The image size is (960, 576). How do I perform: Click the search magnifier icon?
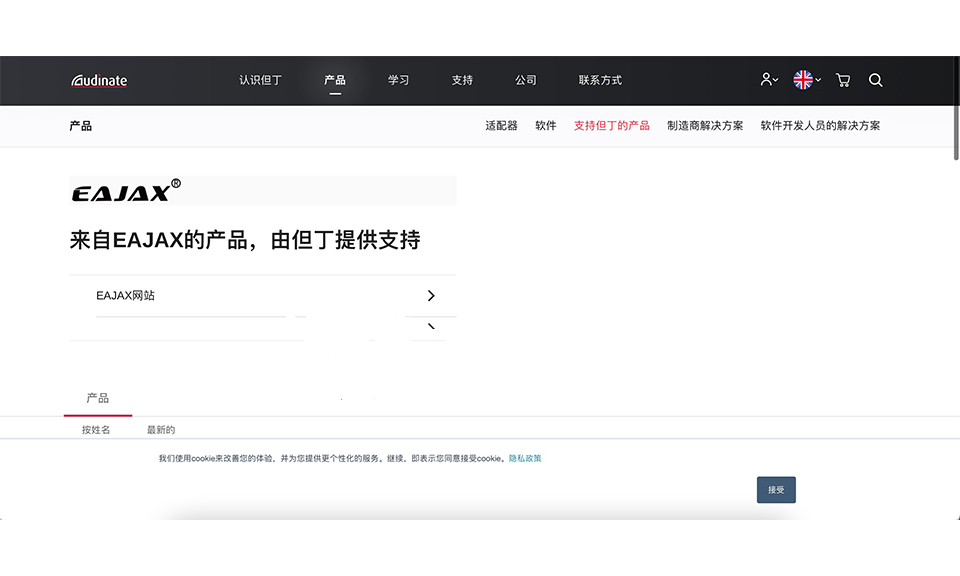tap(875, 80)
